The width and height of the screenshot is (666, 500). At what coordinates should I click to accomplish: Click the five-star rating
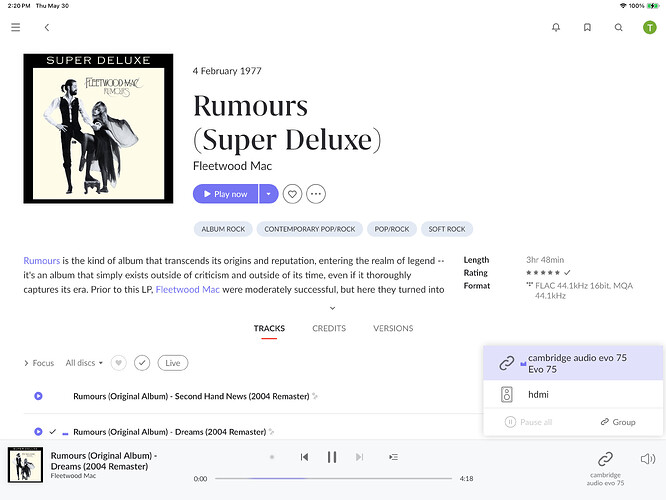pyautogui.click(x=543, y=273)
